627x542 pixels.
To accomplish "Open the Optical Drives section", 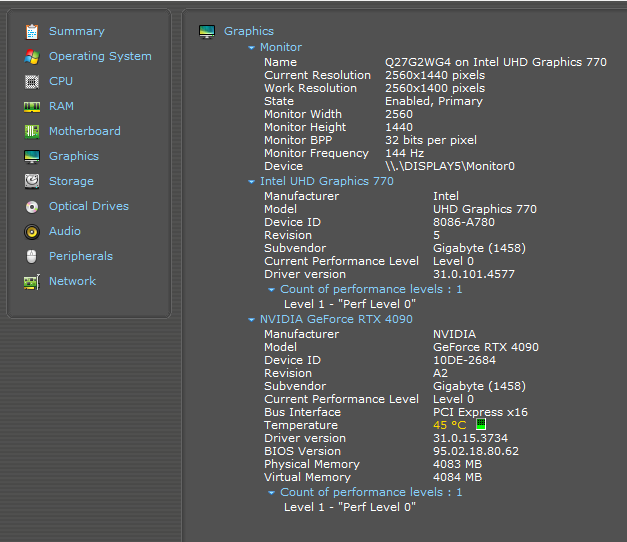I will point(89,206).
